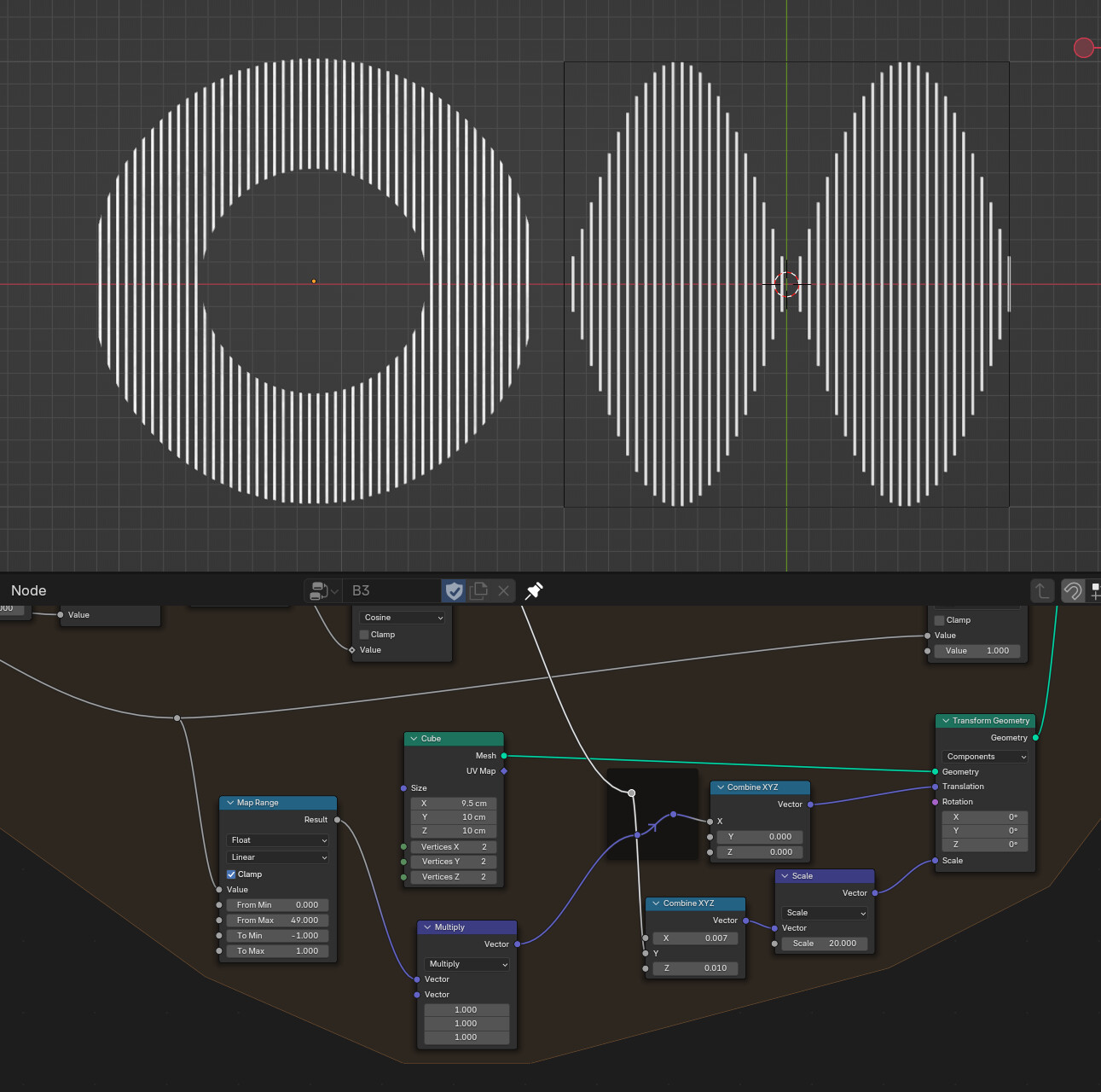
Task: Click the Vector output socket of Multiply node
Action: [518, 944]
